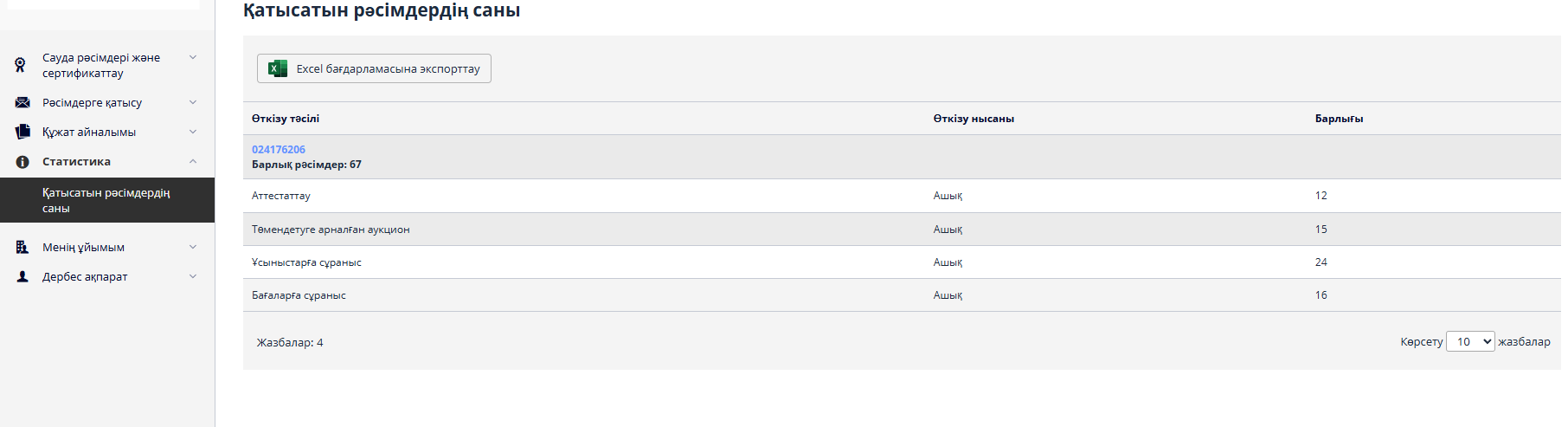The image size is (1568, 427).
Task: Click the info icon beside Статистика
Action: click(x=22, y=162)
